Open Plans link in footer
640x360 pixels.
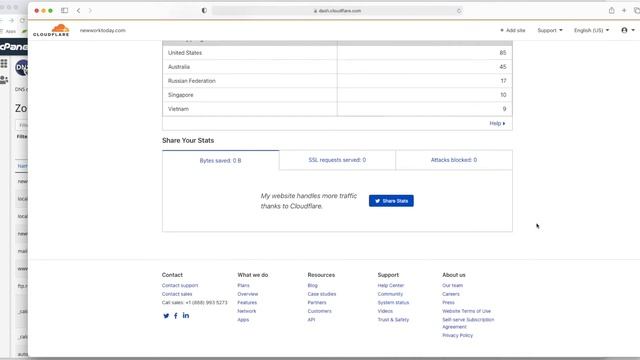243,285
